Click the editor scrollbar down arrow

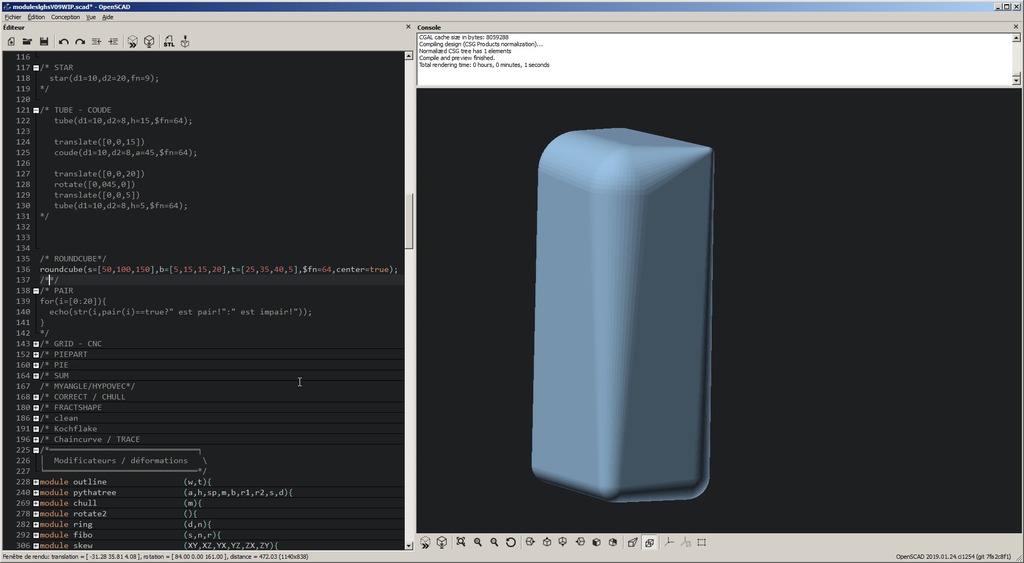408,545
